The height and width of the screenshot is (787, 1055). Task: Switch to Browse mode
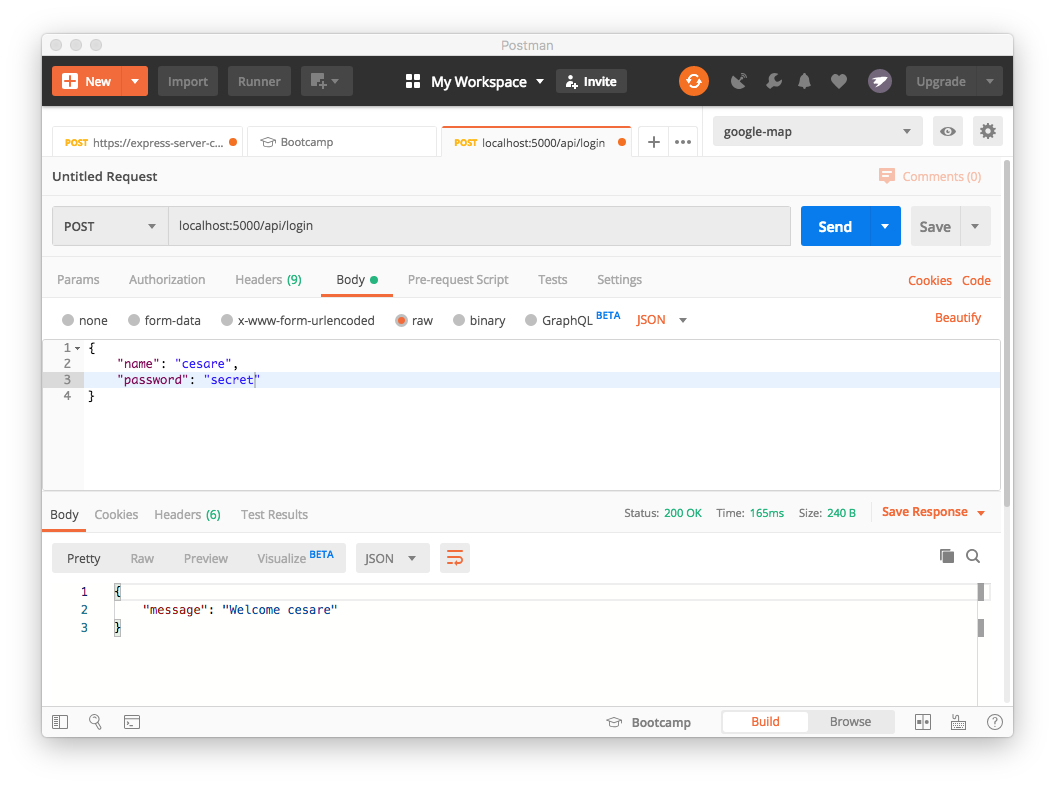point(850,721)
